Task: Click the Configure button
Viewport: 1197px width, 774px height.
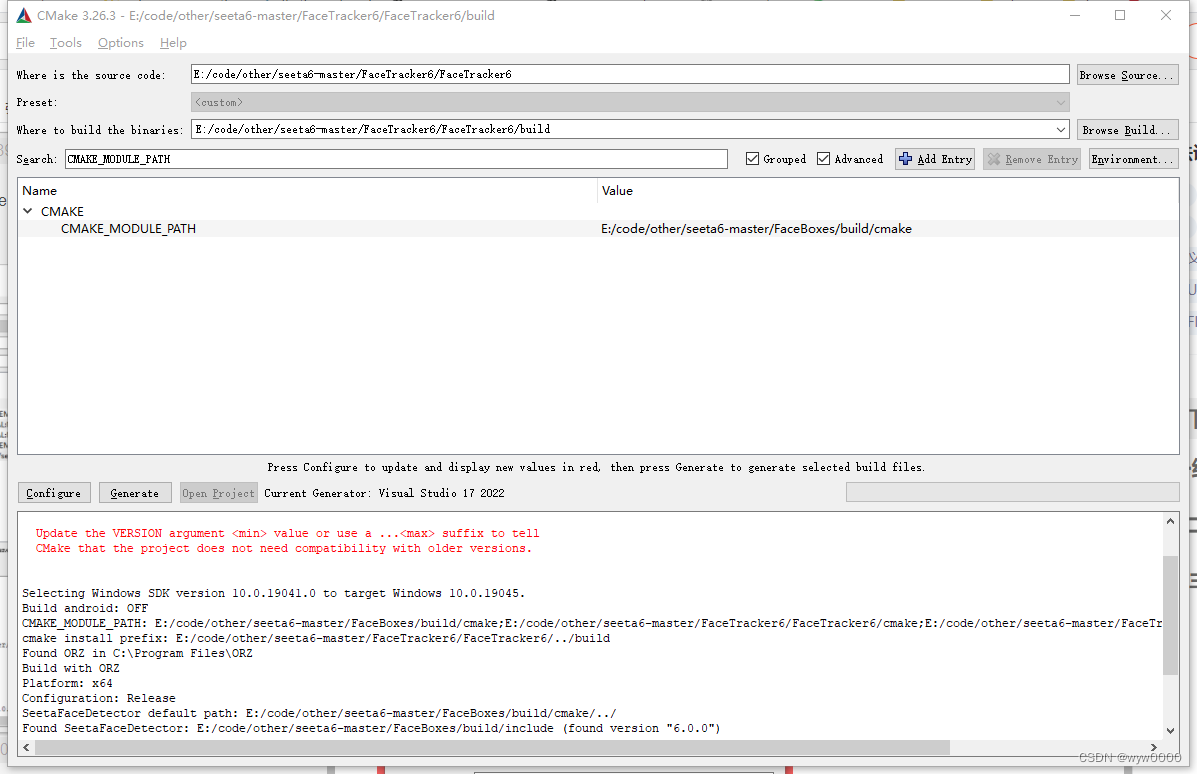Action: pos(54,493)
